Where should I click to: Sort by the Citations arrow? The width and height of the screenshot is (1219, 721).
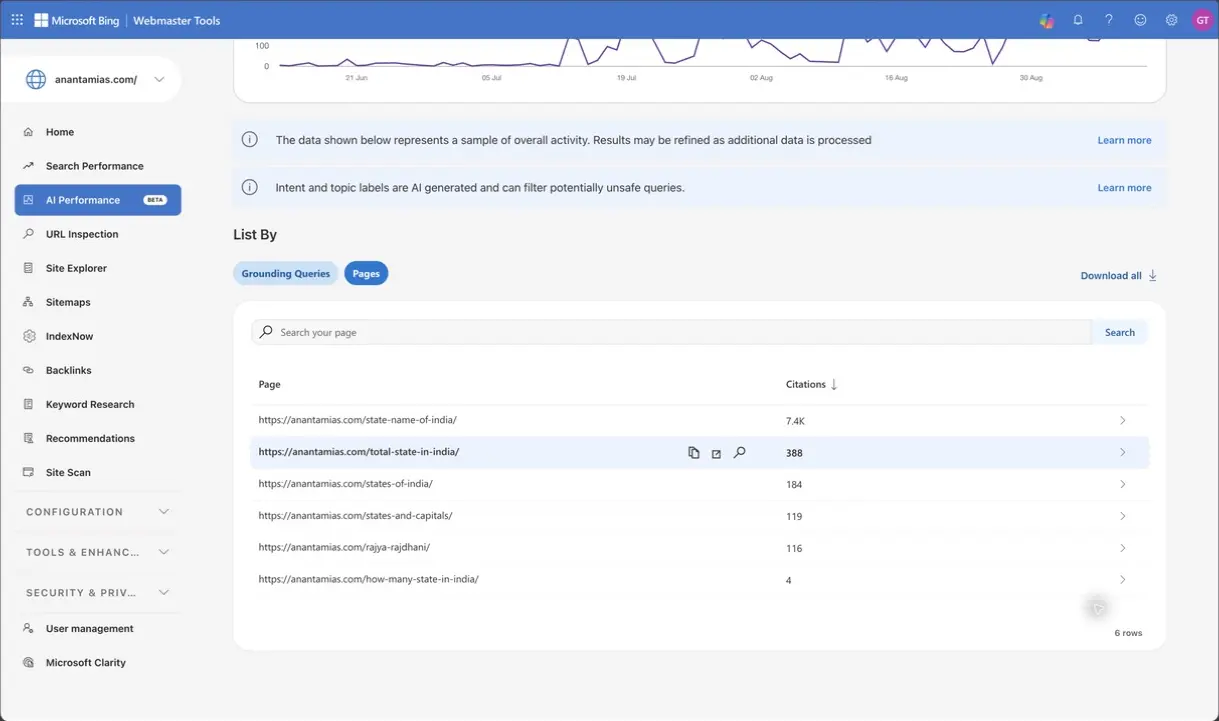tap(834, 384)
